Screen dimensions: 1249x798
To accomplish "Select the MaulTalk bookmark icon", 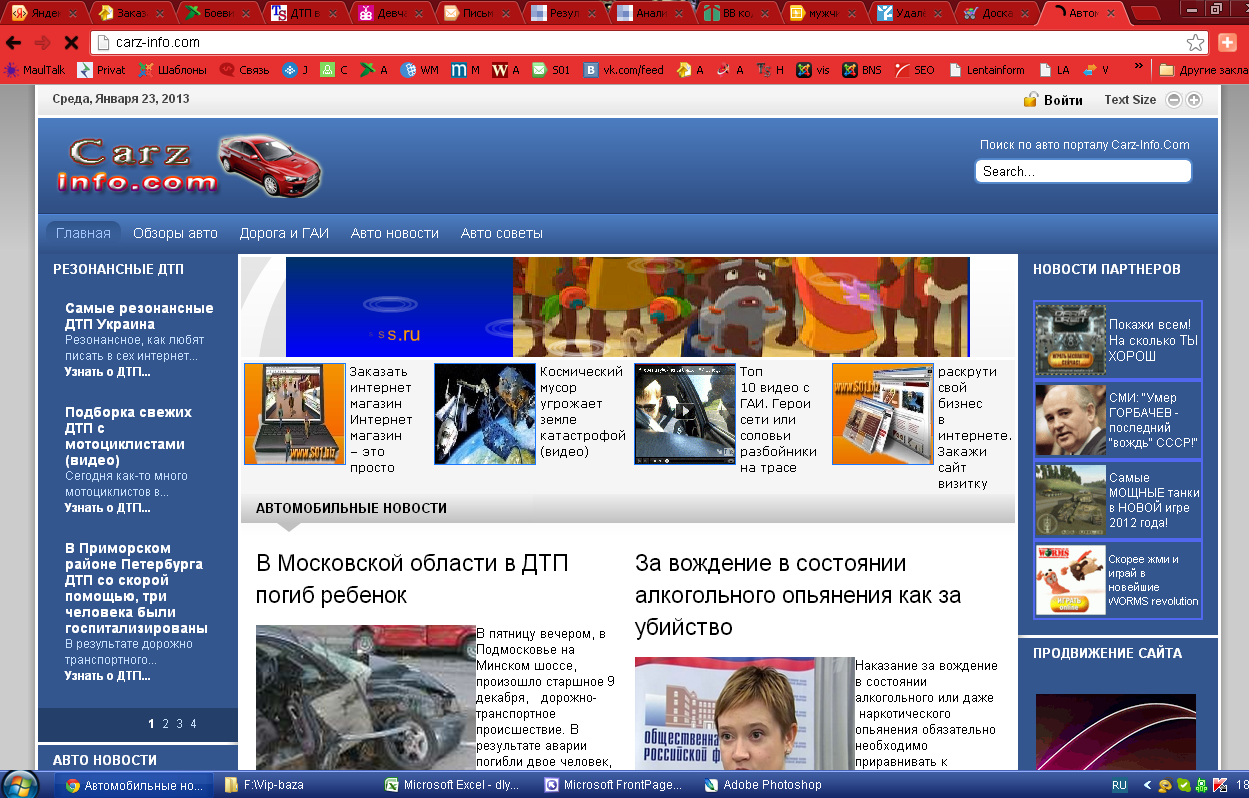I will point(12,70).
